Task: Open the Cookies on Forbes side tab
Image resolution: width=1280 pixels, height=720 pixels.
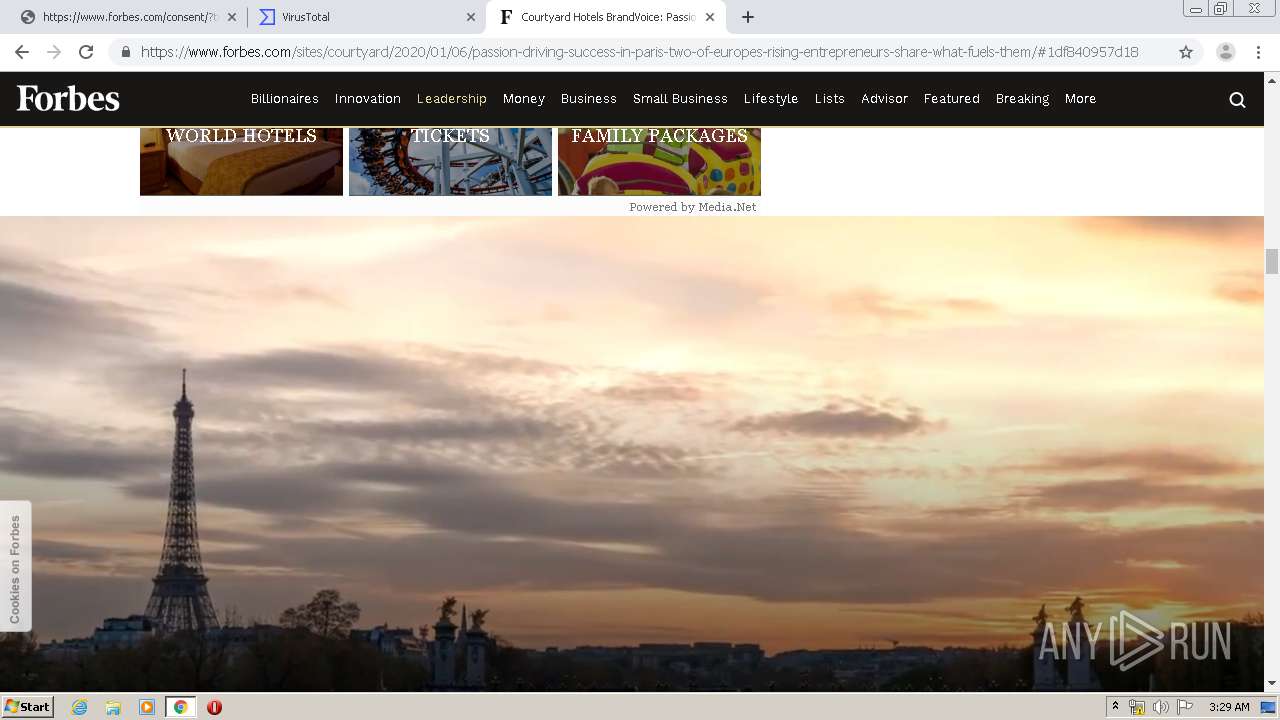Action: click(x=15, y=567)
